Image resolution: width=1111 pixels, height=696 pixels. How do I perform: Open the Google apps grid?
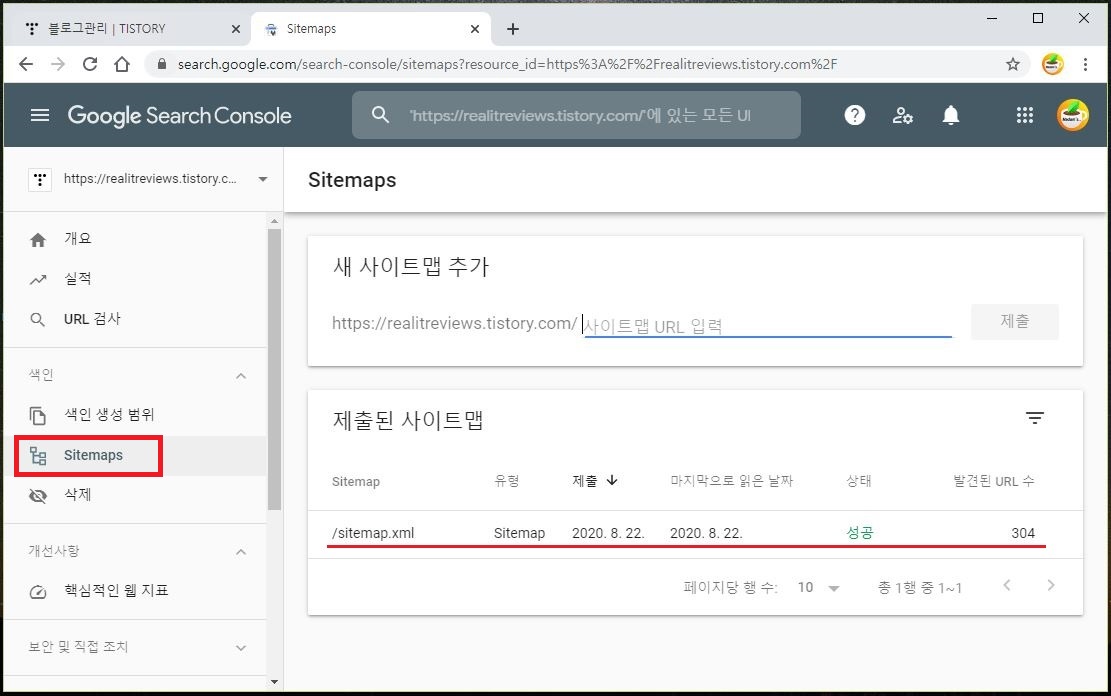pos(1025,115)
